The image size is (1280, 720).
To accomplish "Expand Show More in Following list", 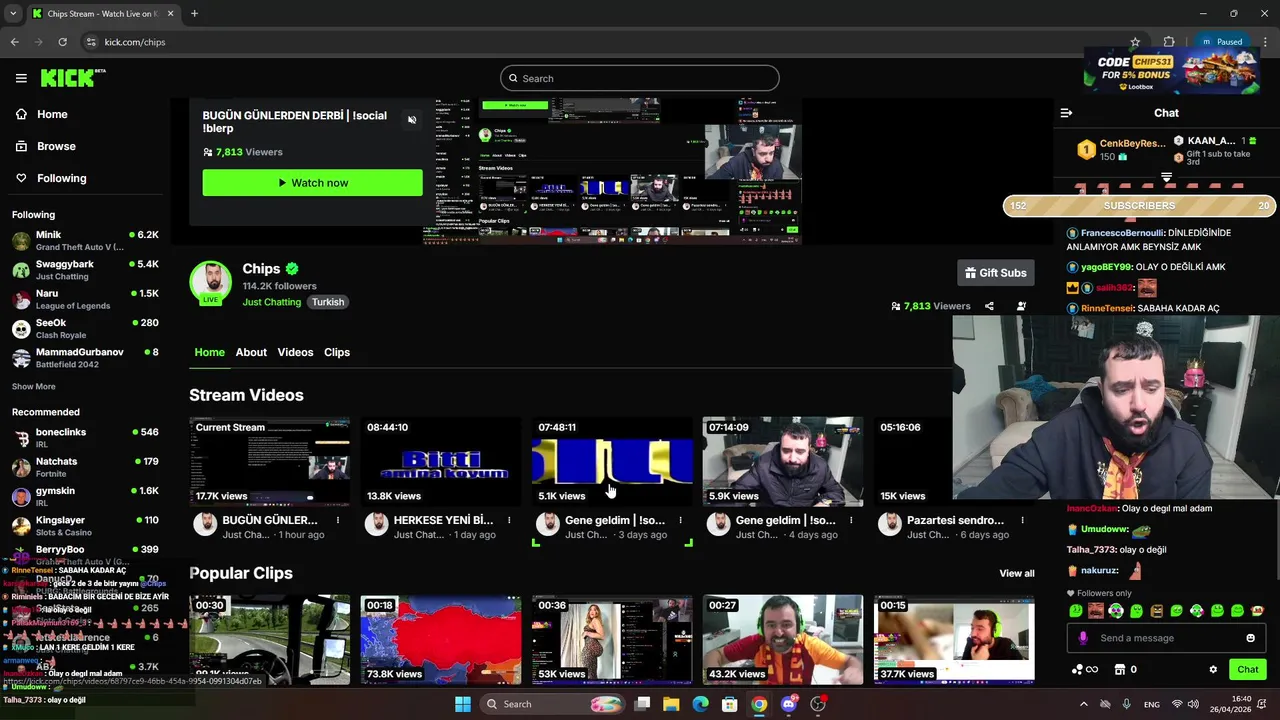I will (x=34, y=386).
